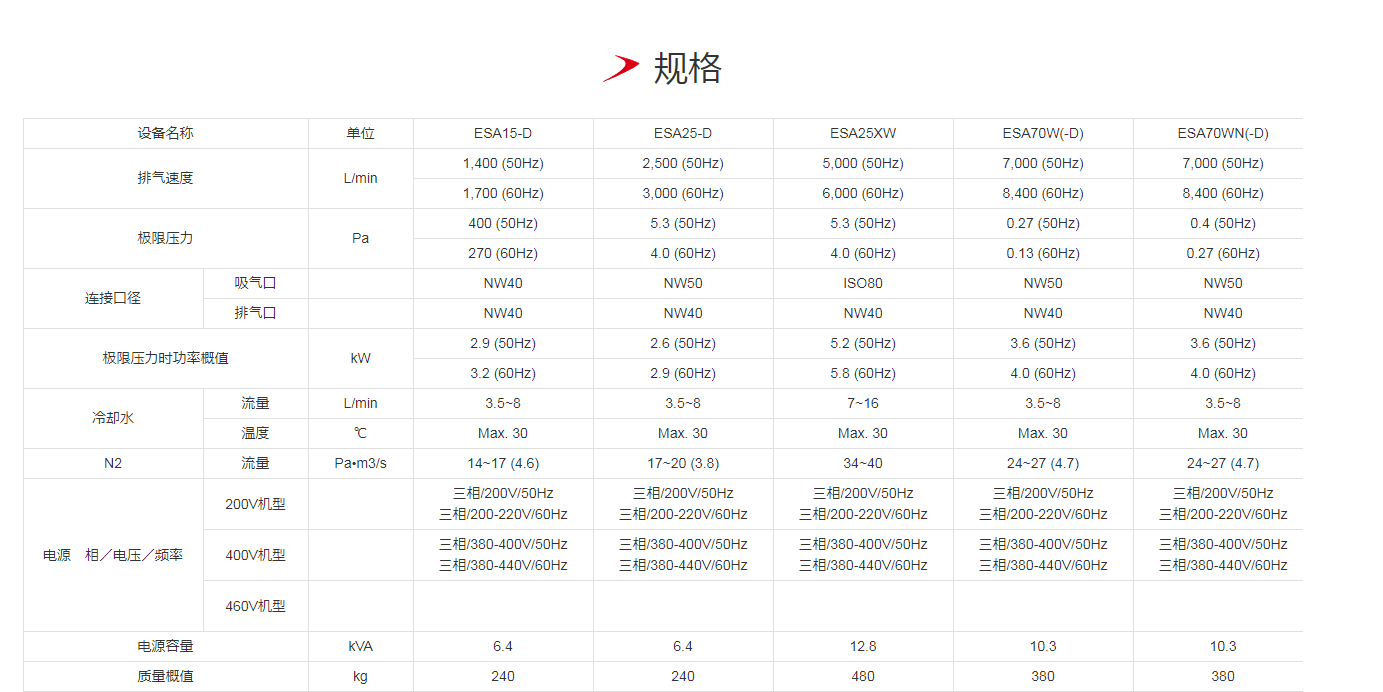The height and width of the screenshot is (692, 1383).
Task: Select the ESA70WN(-D) column header
Action: (1223, 133)
